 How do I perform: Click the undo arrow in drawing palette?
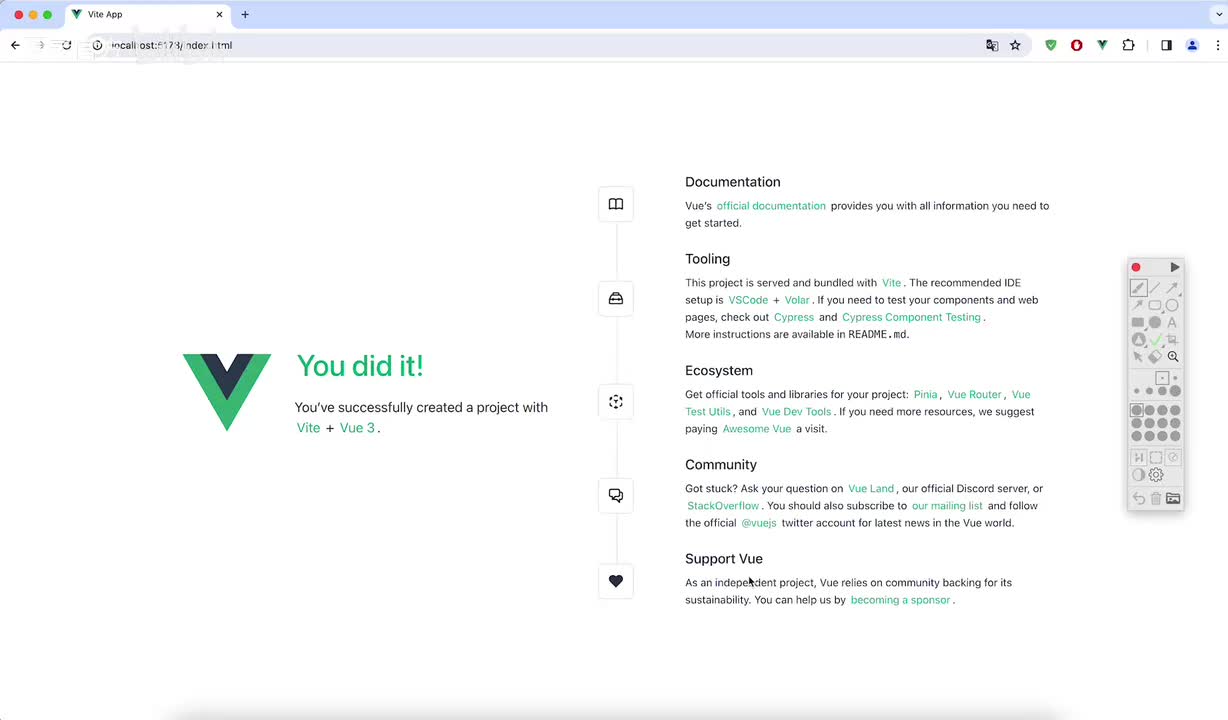(x=1138, y=498)
